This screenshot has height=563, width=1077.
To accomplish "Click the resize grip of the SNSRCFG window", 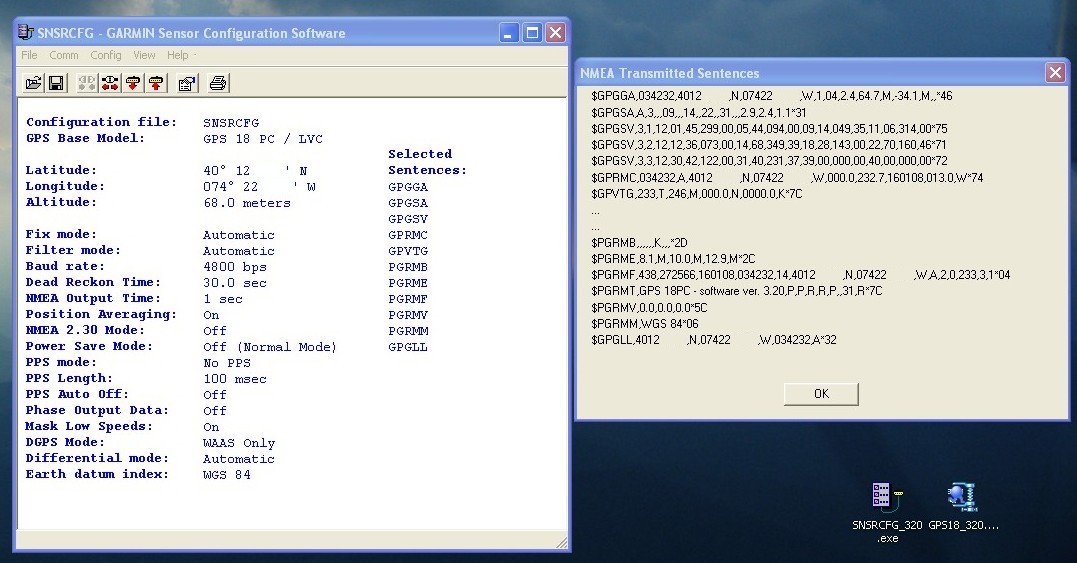I will (562, 542).
